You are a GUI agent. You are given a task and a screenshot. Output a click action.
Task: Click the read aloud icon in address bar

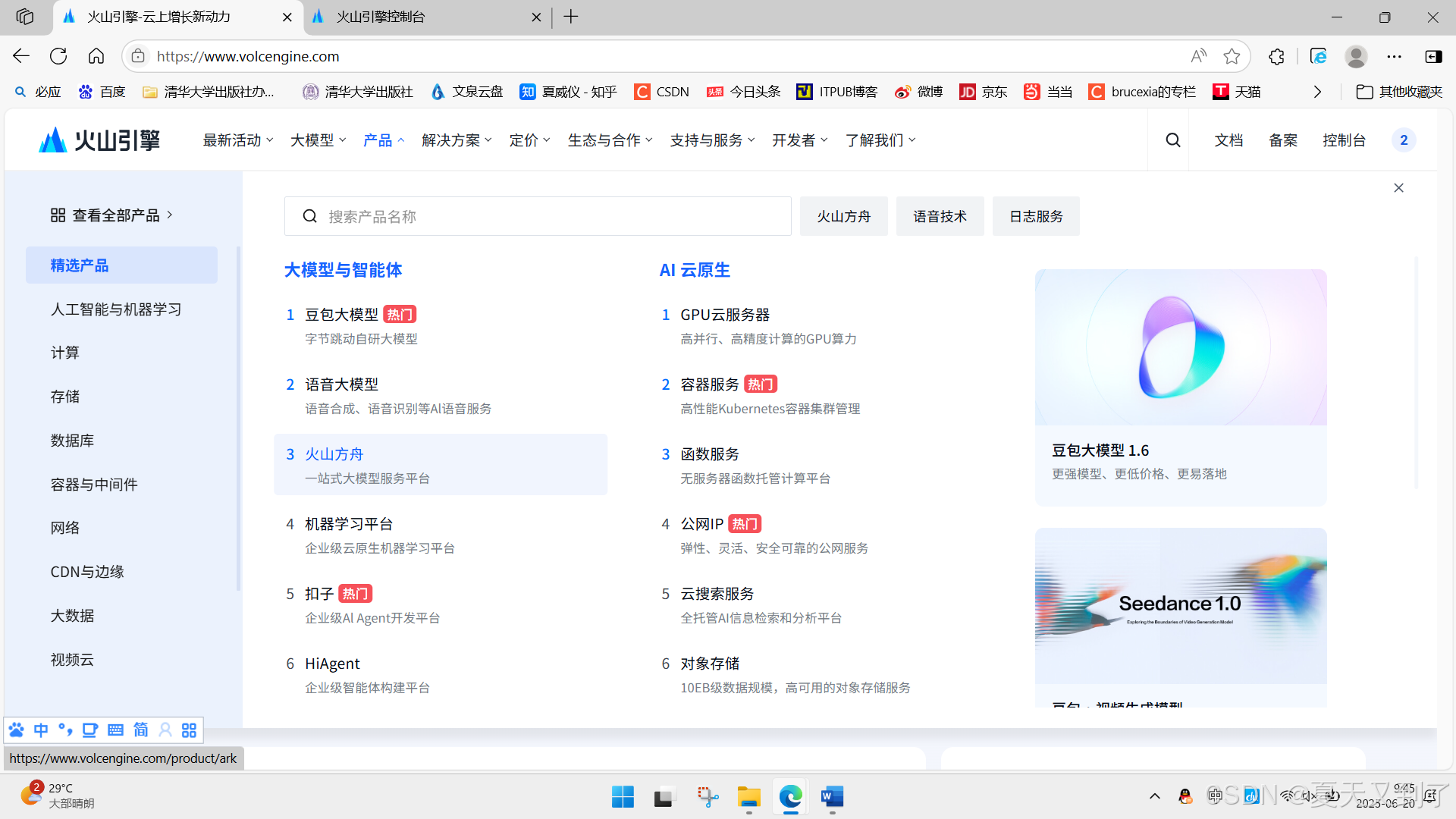[1198, 56]
